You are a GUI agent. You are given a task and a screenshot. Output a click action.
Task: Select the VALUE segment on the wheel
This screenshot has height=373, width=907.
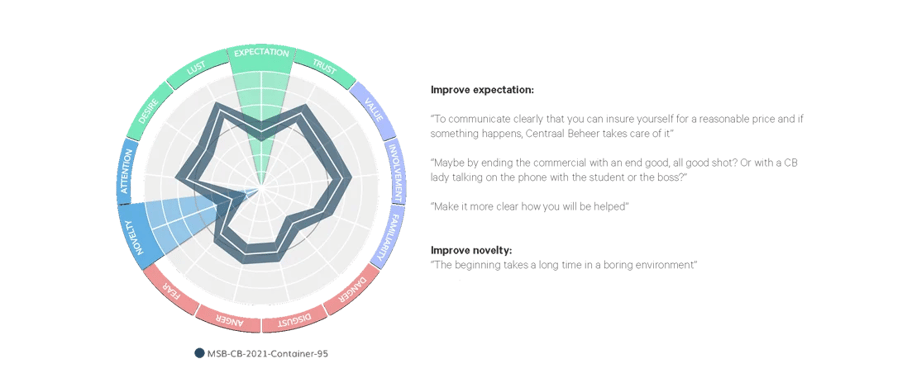pos(373,110)
